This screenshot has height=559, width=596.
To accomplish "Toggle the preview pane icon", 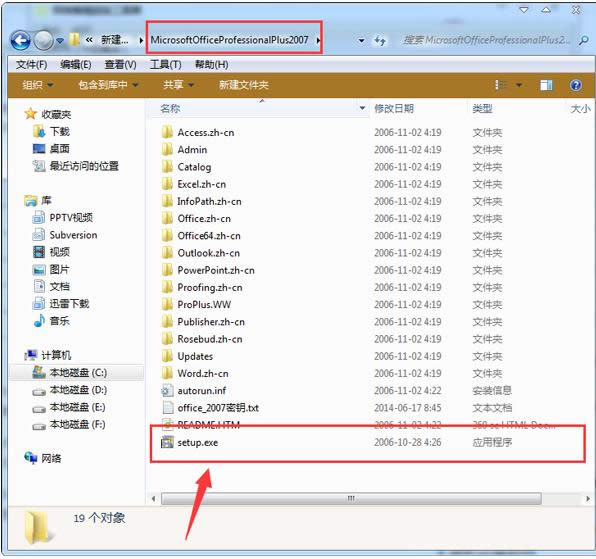I will tap(546, 85).
